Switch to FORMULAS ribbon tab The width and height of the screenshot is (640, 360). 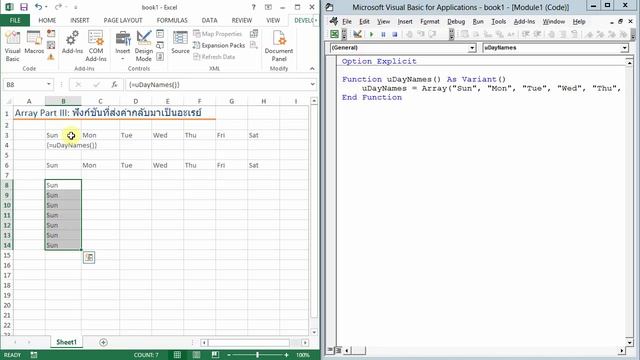click(172, 20)
